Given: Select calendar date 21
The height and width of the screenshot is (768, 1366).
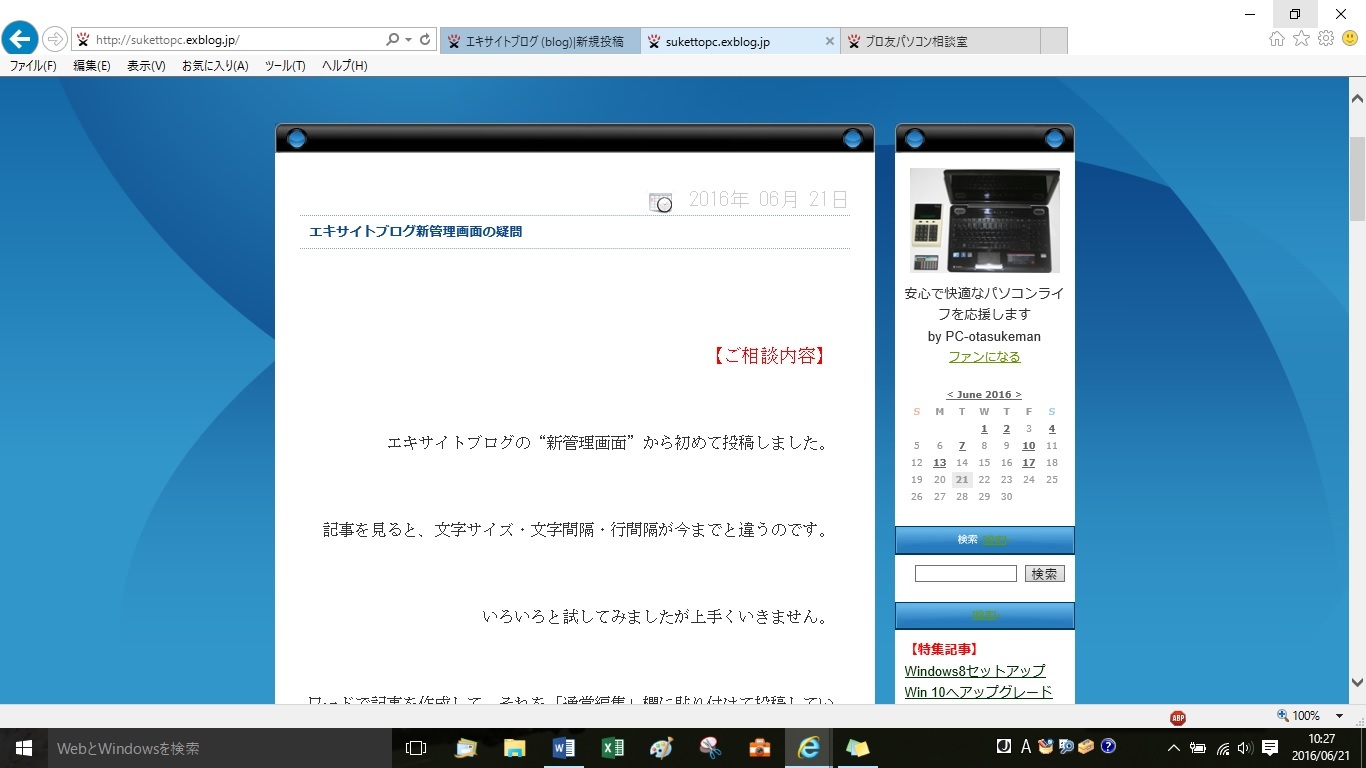Looking at the screenshot, I should pyautogui.click(x=961, y=480).
